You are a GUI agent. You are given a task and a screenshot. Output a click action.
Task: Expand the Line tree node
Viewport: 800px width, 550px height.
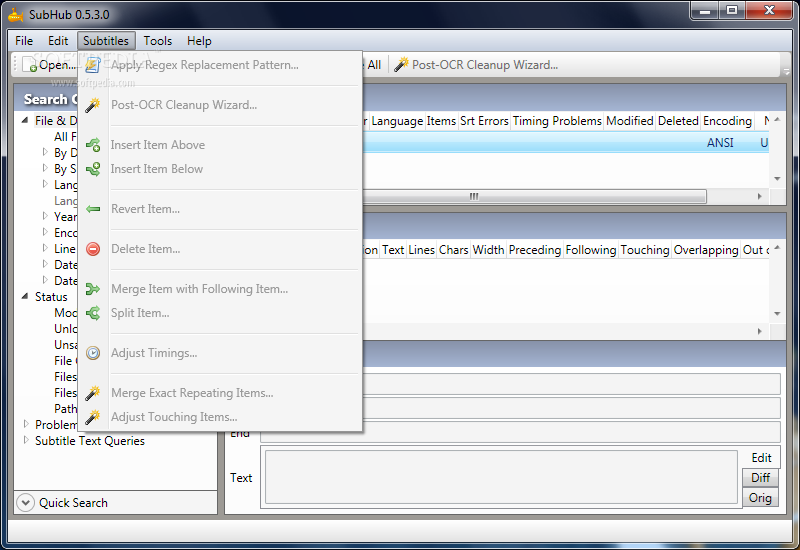click(x=45, y=248)
